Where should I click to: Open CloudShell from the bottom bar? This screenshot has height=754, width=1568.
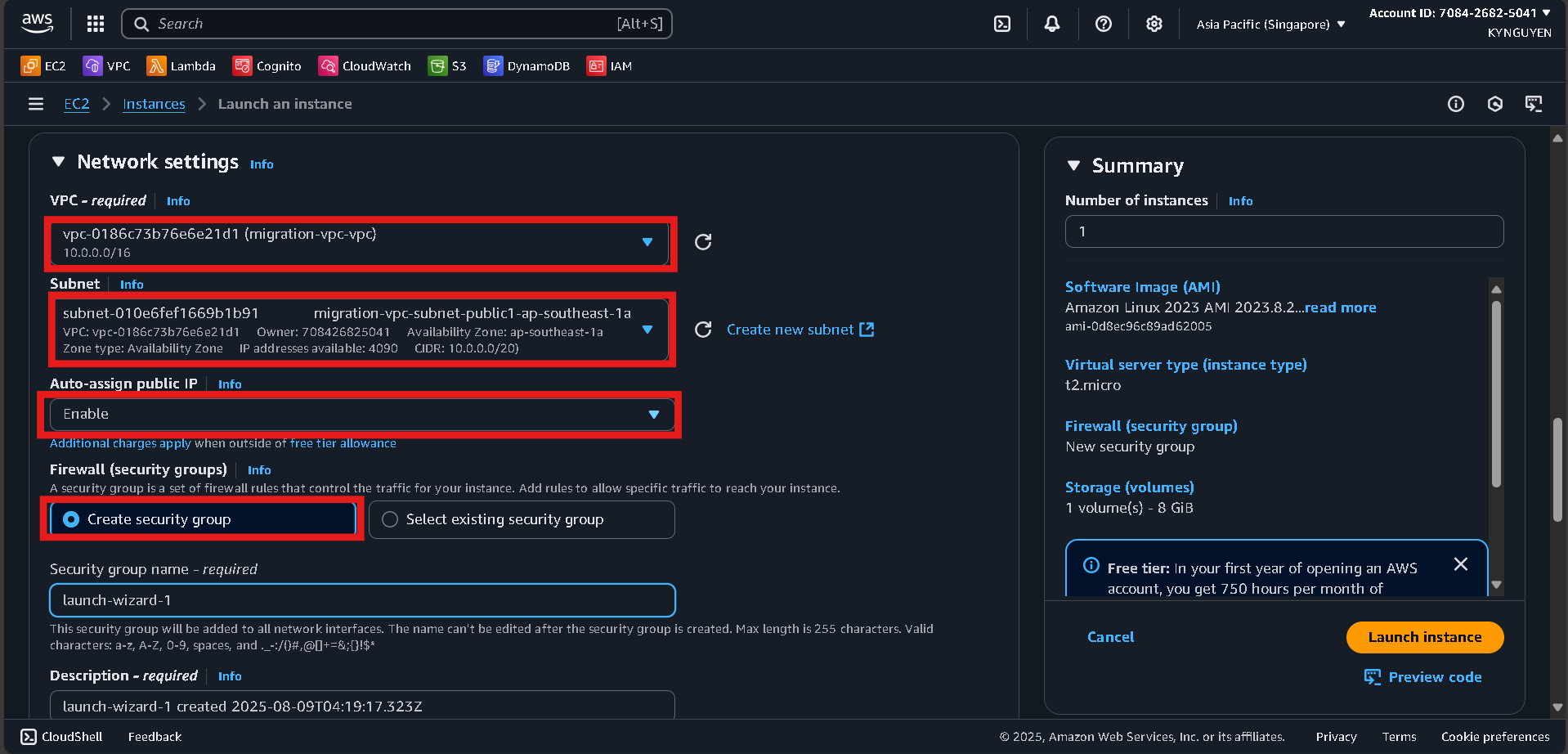[60, 736]
